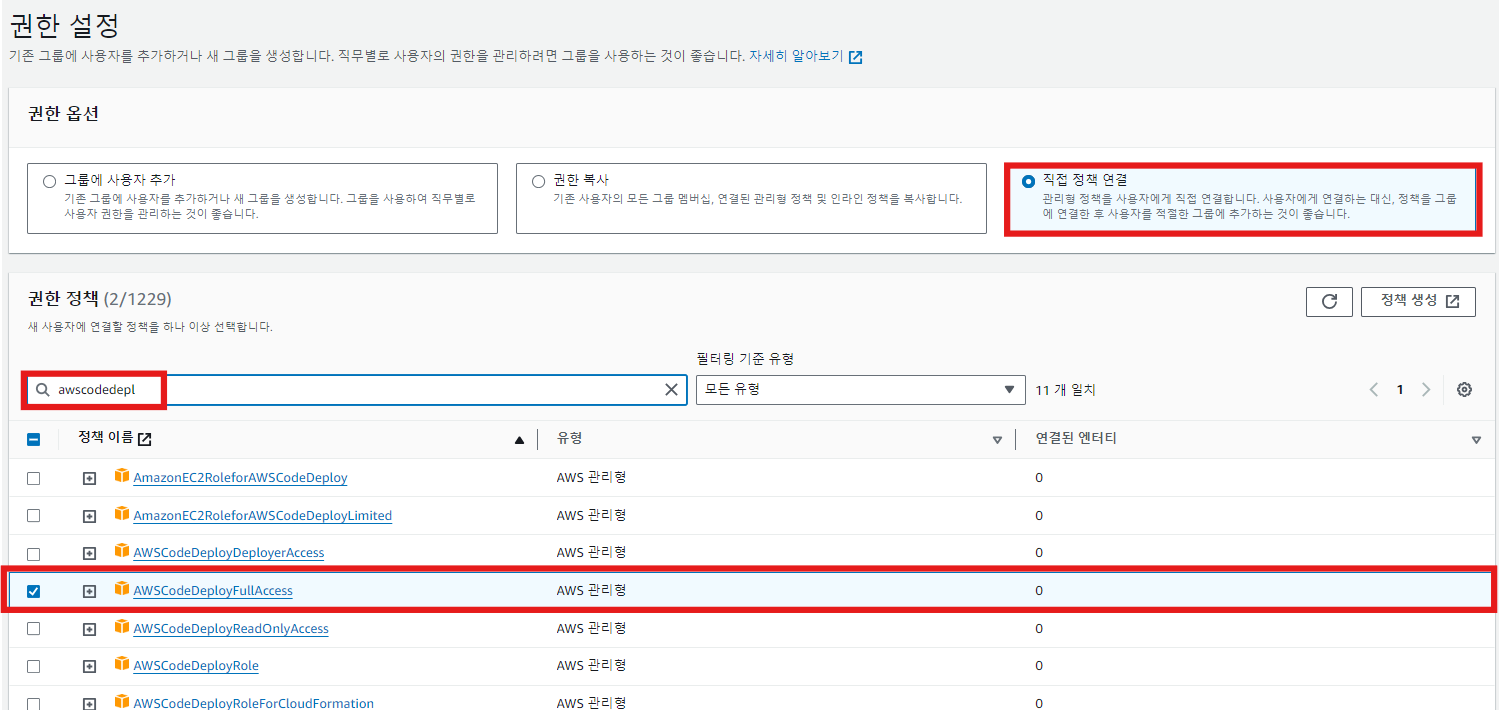This screenshot has height=710, width=1499.
Task: Select 직접 정책 연결 radio option
Action: (x=1029, y=182)
